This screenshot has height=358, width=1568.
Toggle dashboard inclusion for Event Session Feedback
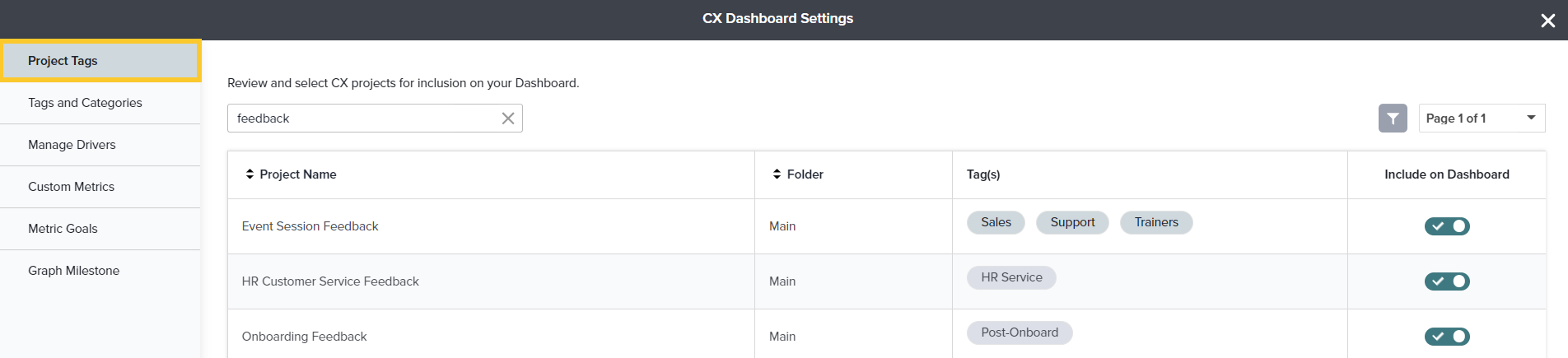1447,226
